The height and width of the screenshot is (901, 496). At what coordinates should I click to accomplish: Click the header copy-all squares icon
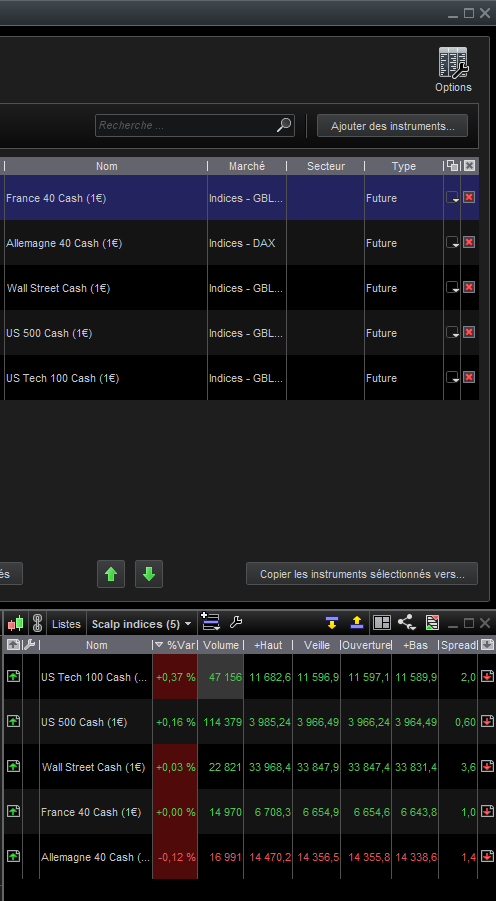pos(452,165)
